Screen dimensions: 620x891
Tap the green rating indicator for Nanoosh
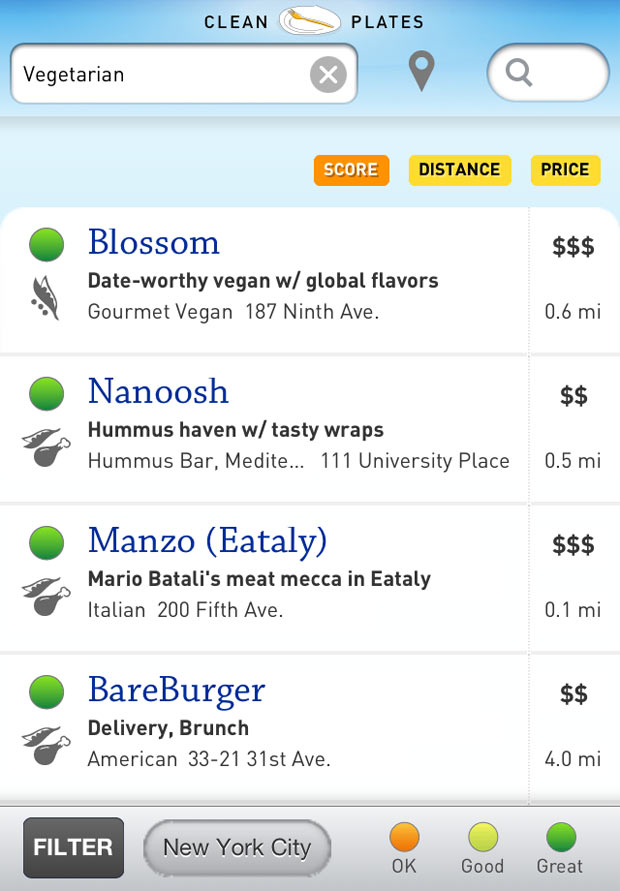[46, 393]
